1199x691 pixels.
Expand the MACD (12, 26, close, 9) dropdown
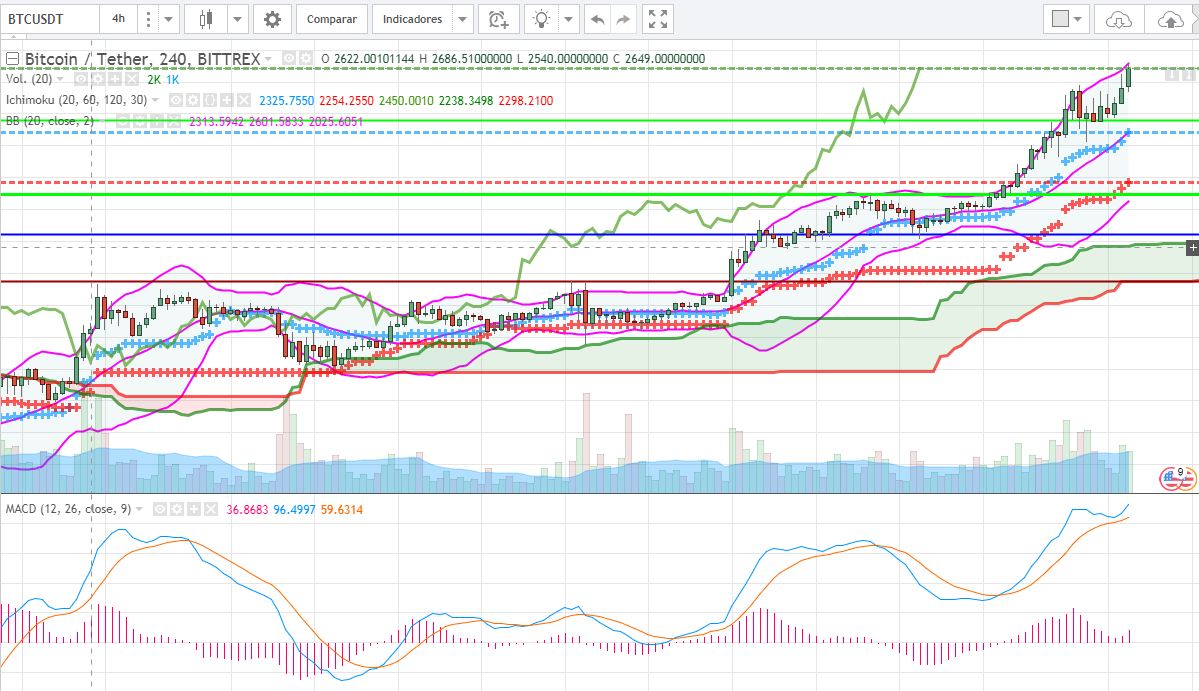(139, 509)
